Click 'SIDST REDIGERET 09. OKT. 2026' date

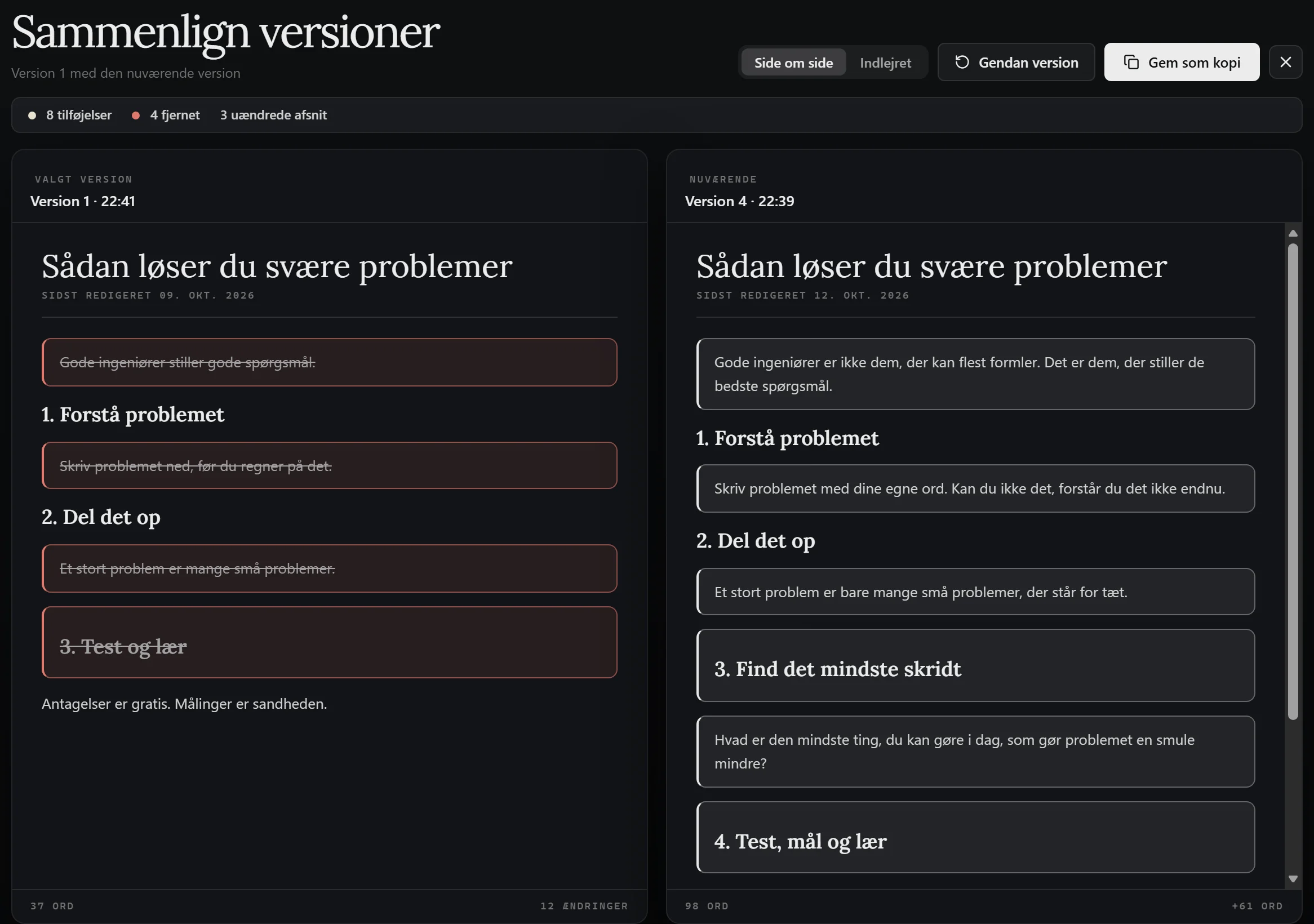click(x=148, y=295)
